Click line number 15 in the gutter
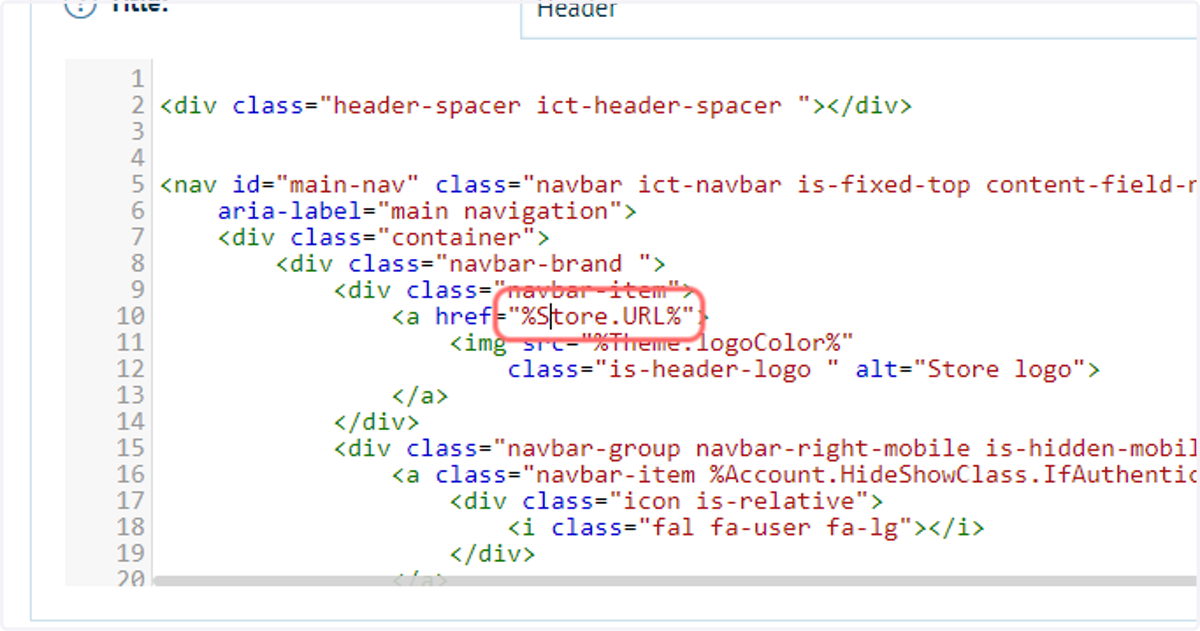1200x631 pixels. [x=131, y=448]
